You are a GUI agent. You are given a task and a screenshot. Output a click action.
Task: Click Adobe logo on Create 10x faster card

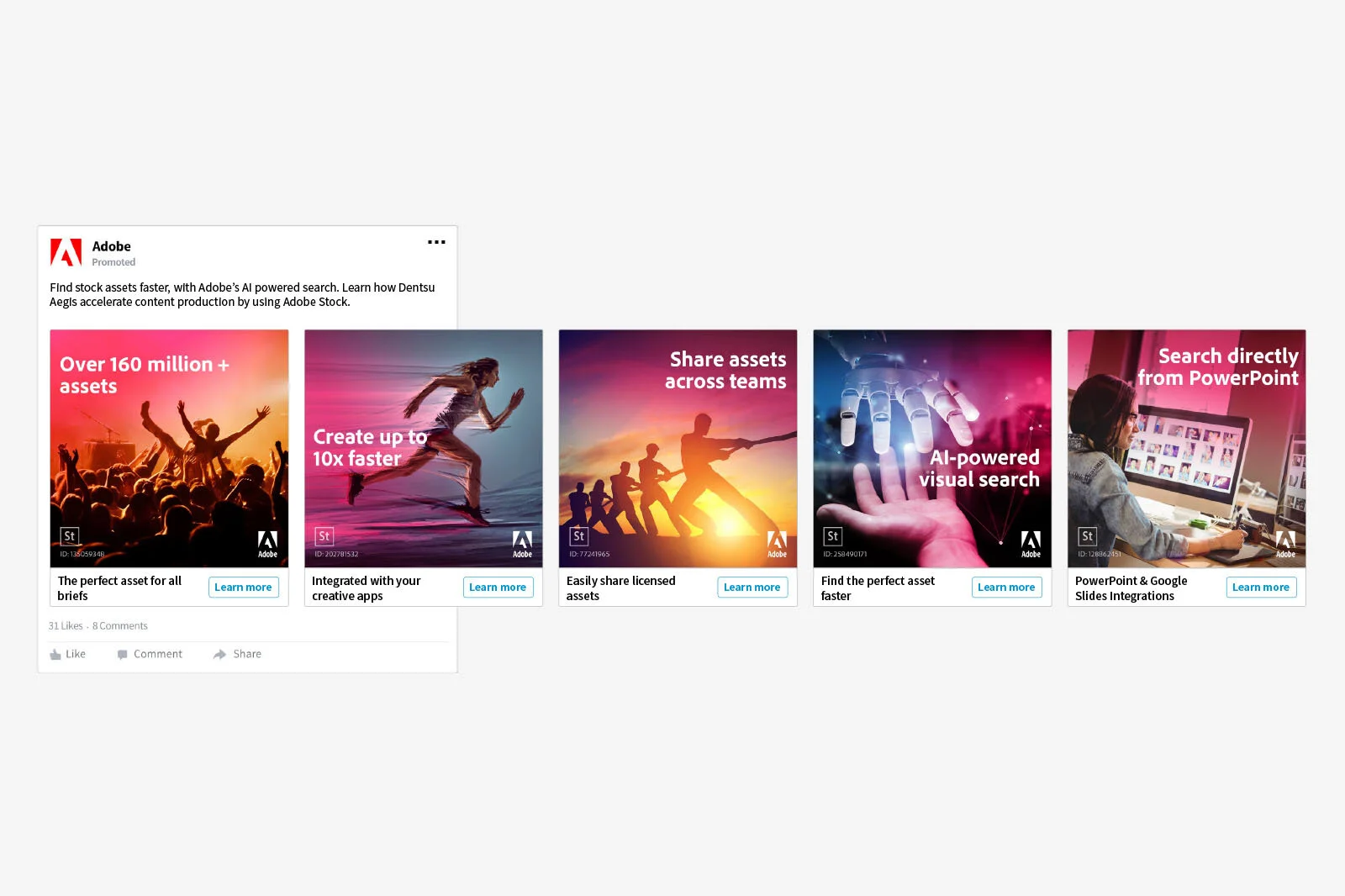pyautogui.click(x=522, y=544)
